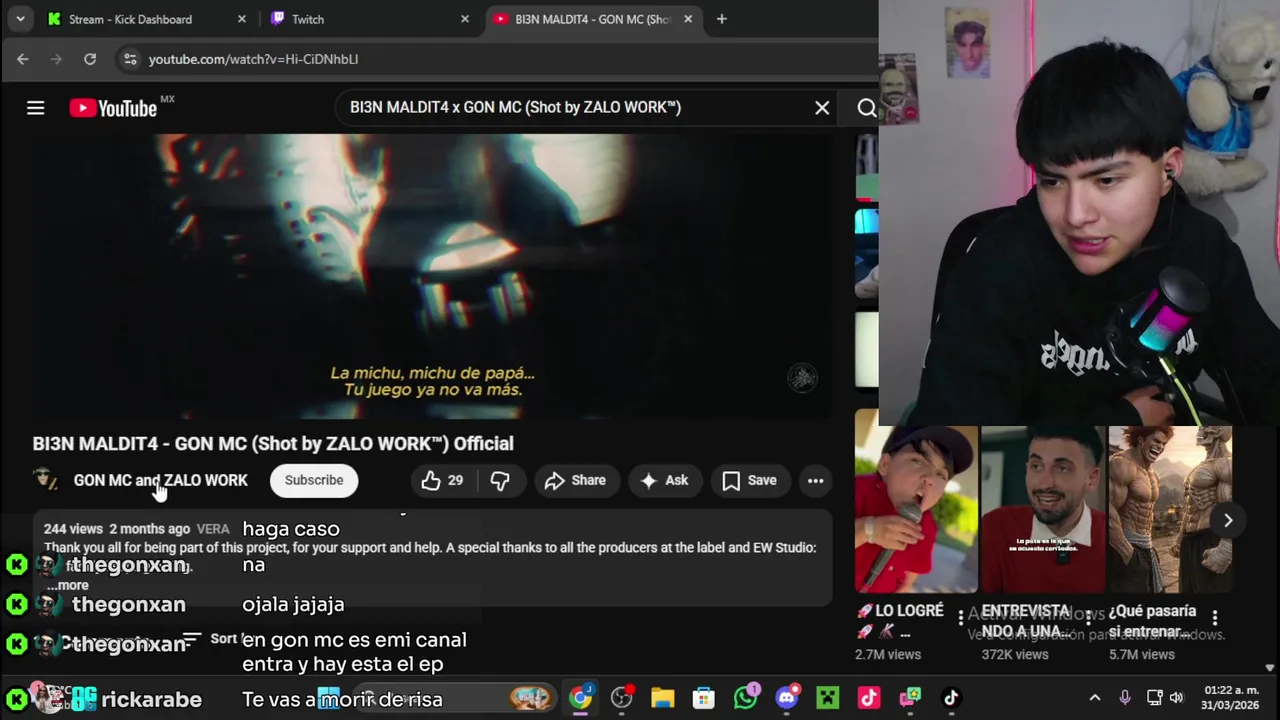Viewport: 1280px width, 720px height.
Task: Open File Explorer from the taskbar
Action: [x=662, y=698]
